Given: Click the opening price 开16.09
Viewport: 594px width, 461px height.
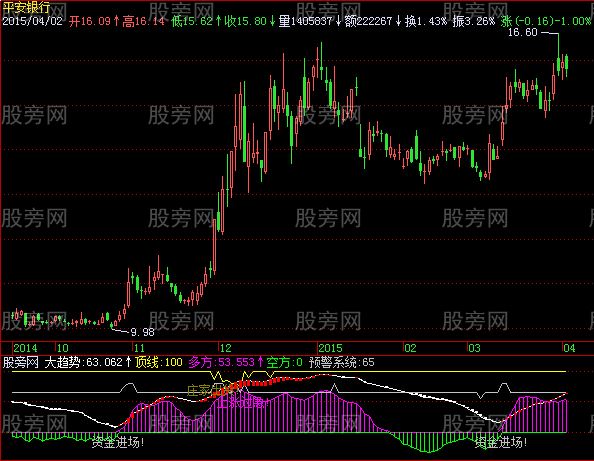Looking at the screenshot, I should pyautogui.click(x=89, y=21).
